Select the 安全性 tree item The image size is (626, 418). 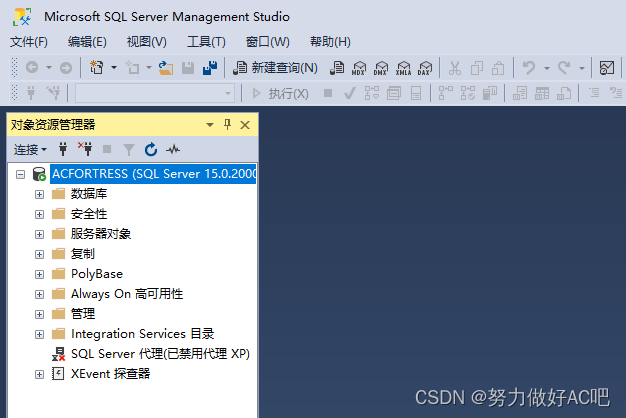[x=89, y=214]
